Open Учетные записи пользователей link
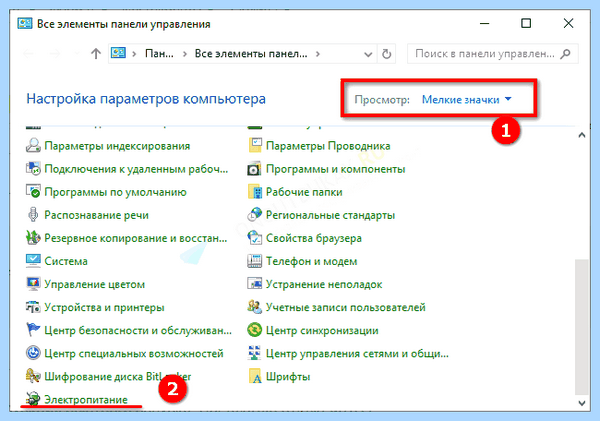This screenshot has height=421, width=600. (346, 307)
